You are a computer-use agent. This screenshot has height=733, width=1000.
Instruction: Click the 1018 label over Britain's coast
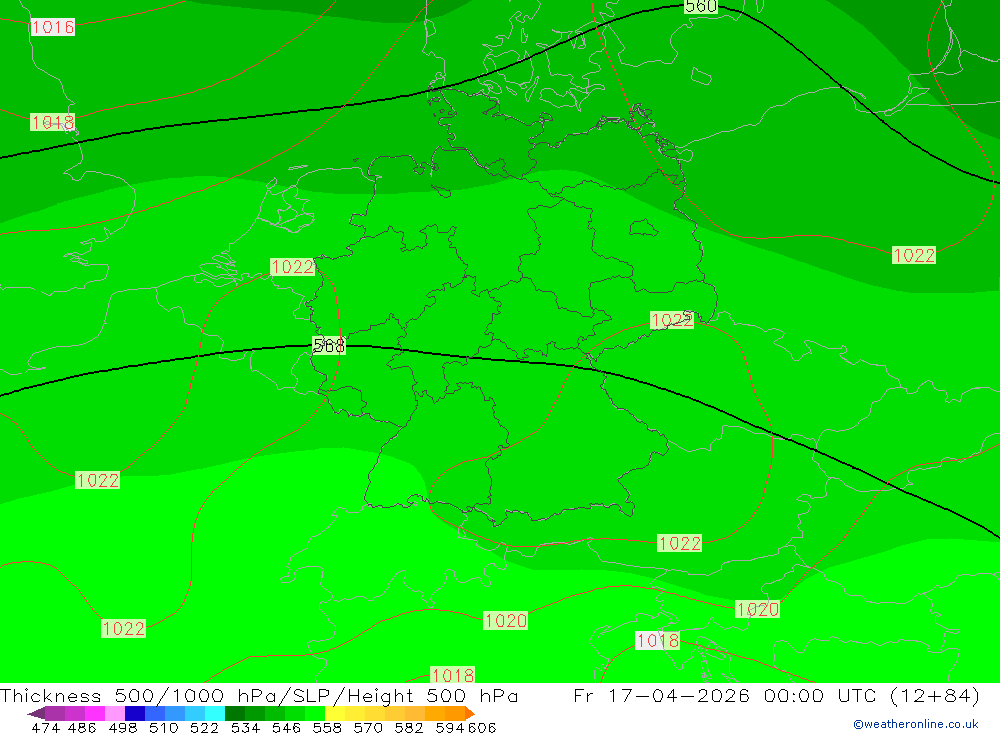pyautogui.click(x=52, y=122)
